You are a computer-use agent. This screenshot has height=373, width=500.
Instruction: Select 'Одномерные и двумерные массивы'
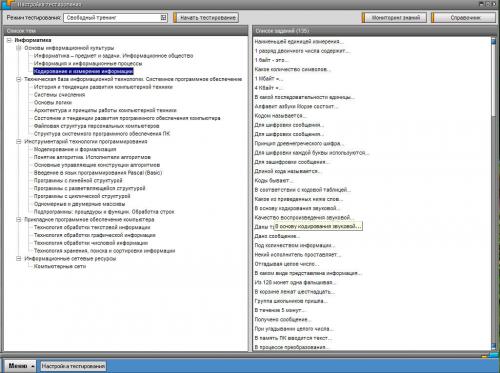(79, 204)
